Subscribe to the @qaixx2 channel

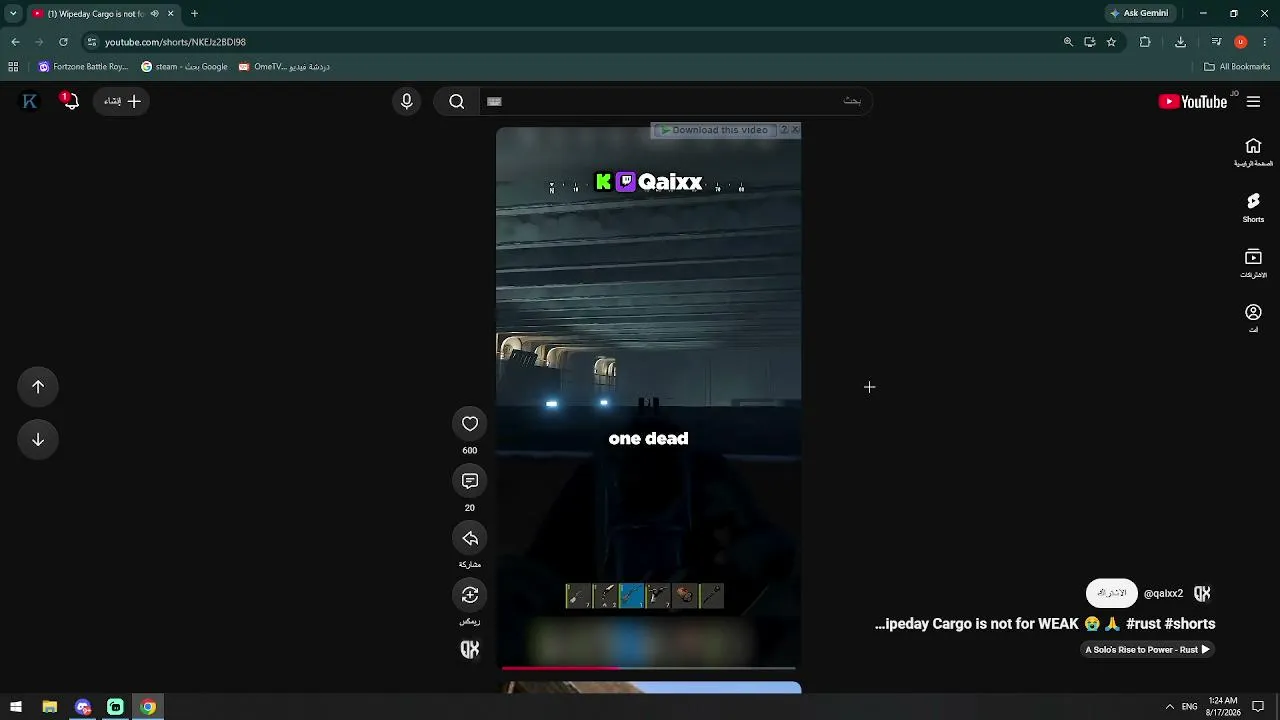coord(1111,593)
